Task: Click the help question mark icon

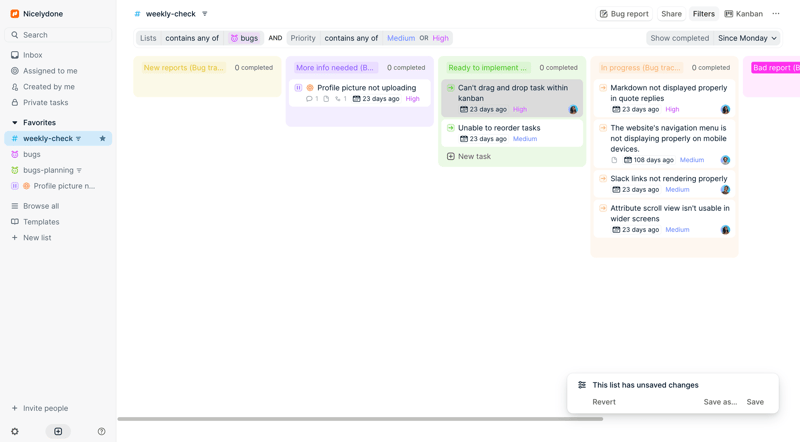Action: (102, 431)
